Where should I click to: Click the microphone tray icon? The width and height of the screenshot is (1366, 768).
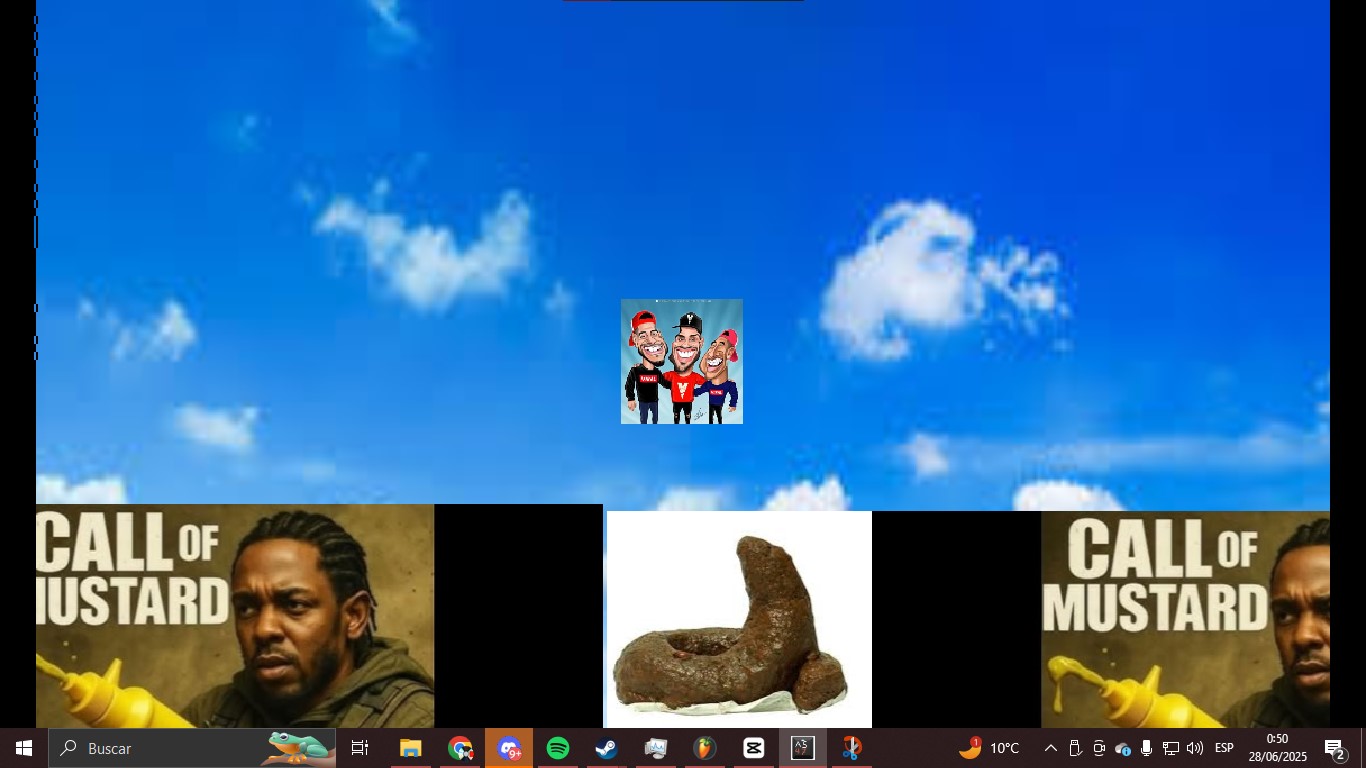coord(1146,748)
